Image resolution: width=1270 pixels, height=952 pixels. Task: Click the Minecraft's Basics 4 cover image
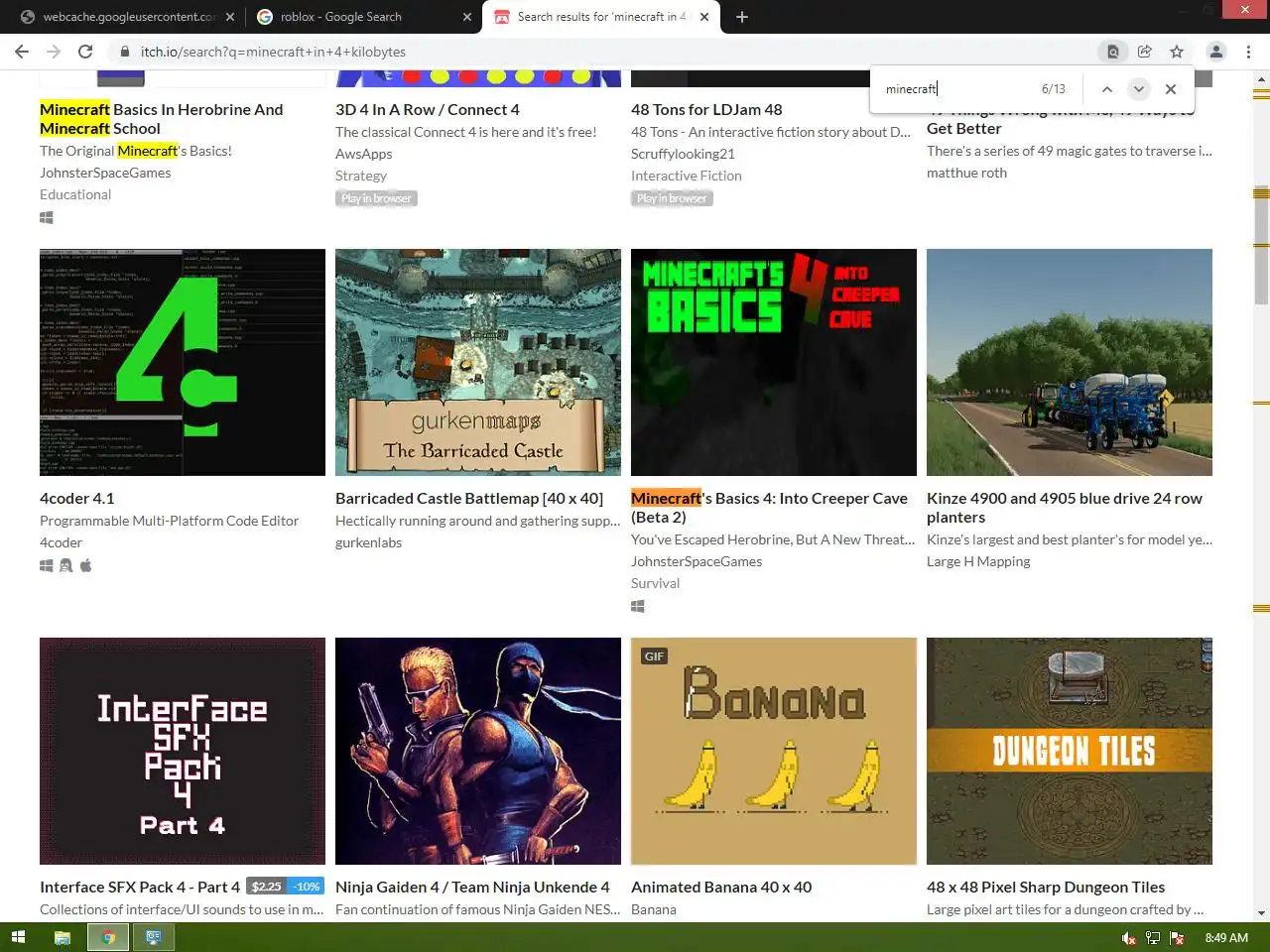(x=774, y=362)
